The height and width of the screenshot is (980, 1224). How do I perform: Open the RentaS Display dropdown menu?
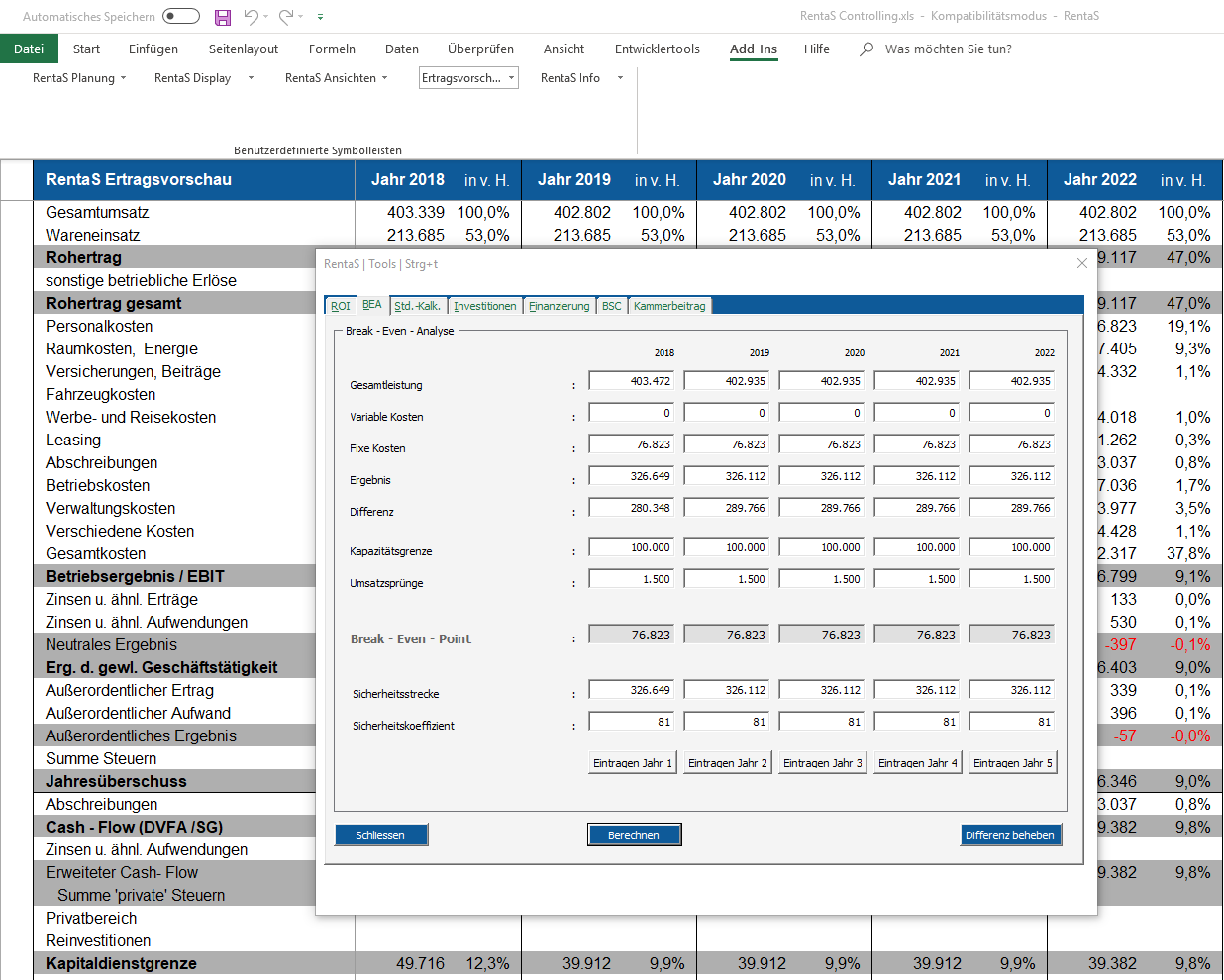click(x=203, y=78)
